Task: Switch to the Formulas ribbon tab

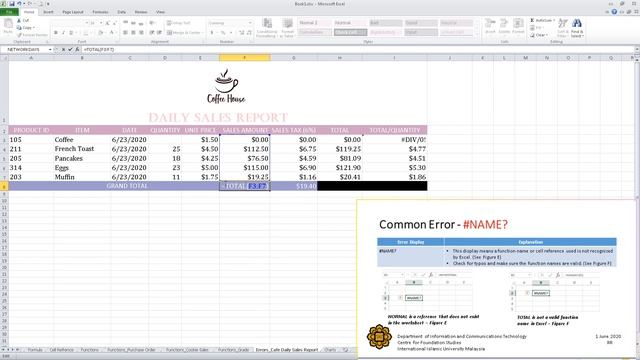Action: [100, 12]
